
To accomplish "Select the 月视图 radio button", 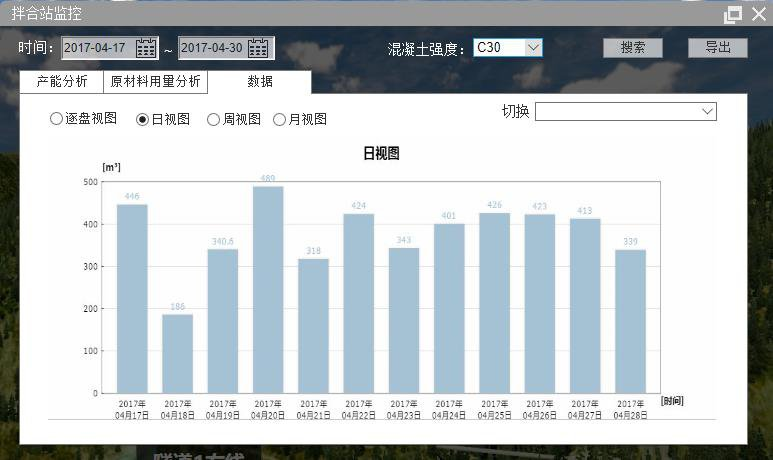I will click(x=279, y=119).
